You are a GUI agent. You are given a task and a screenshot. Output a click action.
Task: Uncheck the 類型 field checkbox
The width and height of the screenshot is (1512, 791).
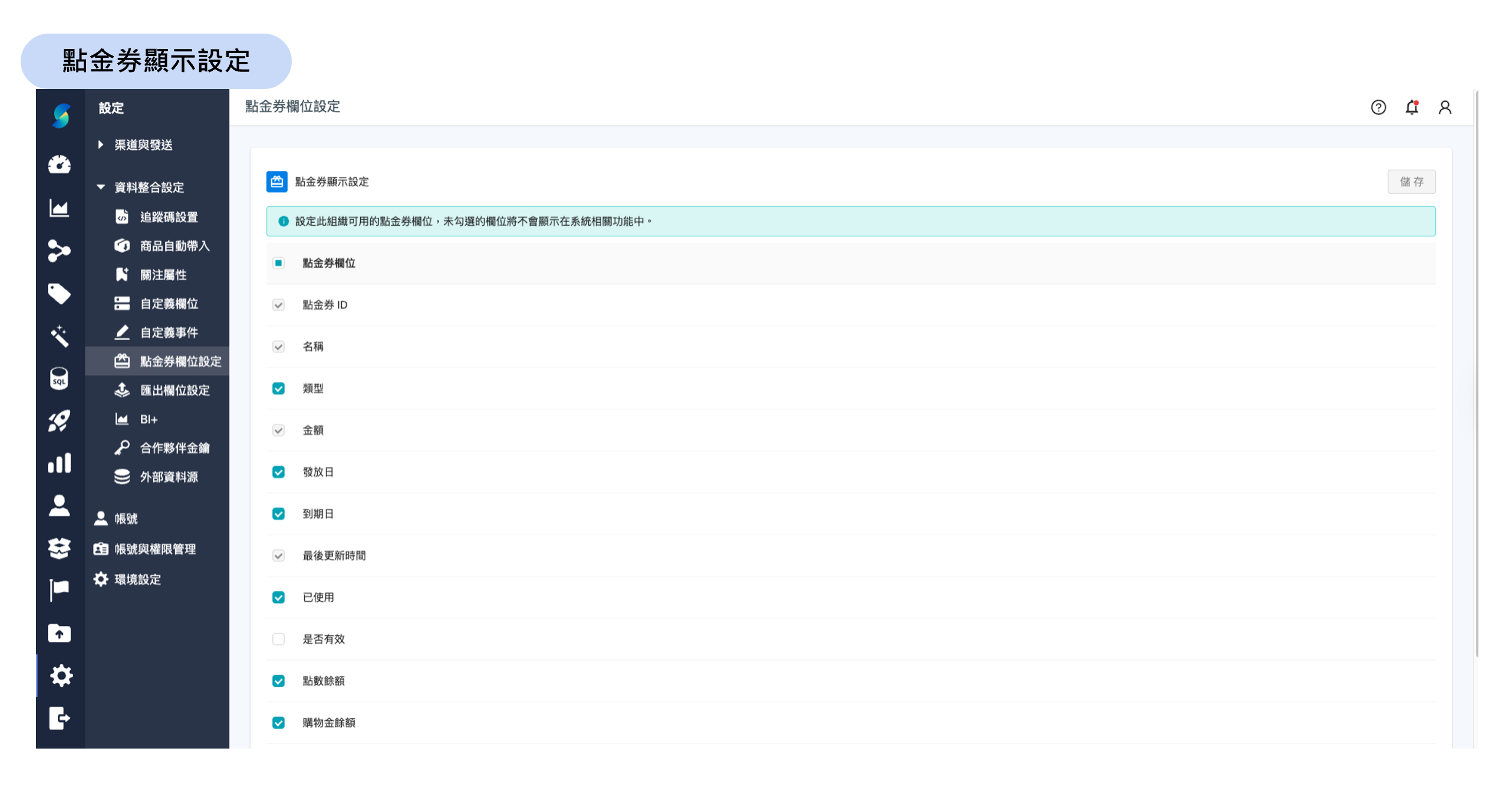click(x=278, y=388)
